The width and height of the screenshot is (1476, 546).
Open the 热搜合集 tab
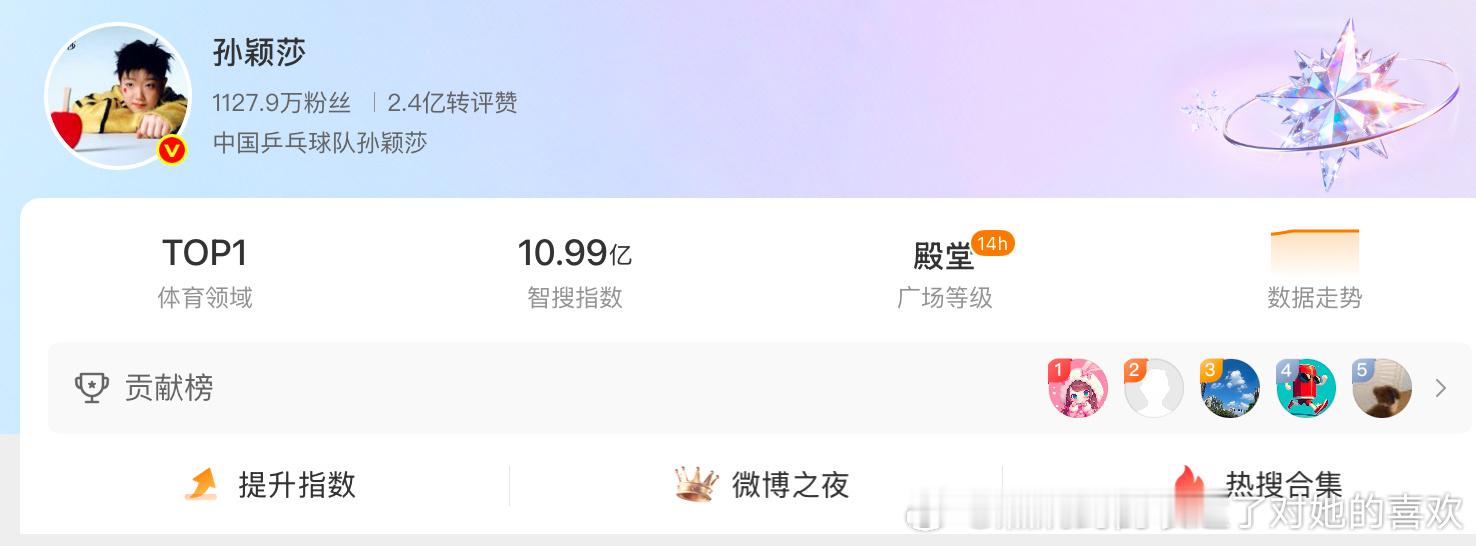click(x=1258, y=485)
